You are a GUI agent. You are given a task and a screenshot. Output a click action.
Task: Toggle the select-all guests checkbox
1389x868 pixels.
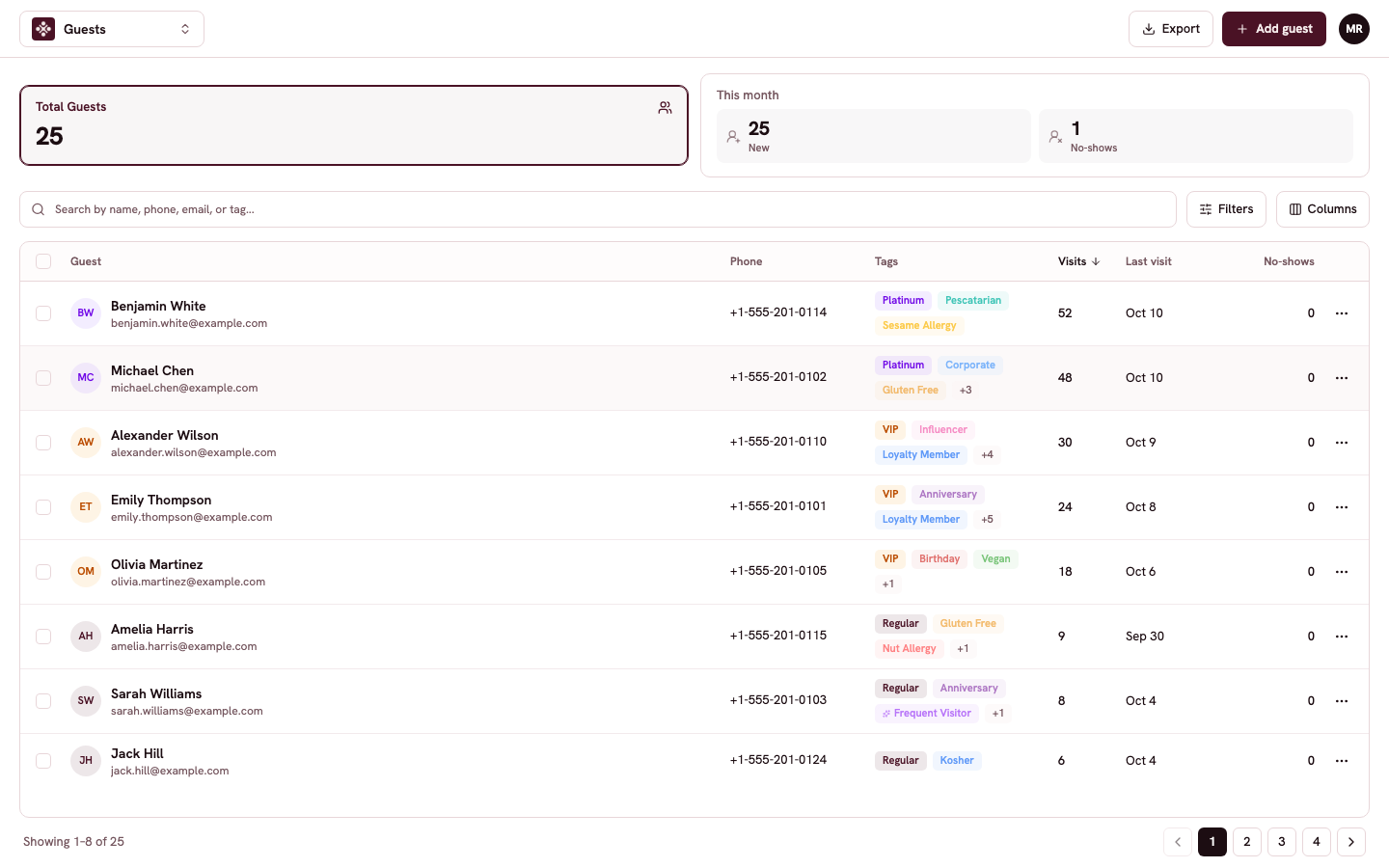click(43, 261)
